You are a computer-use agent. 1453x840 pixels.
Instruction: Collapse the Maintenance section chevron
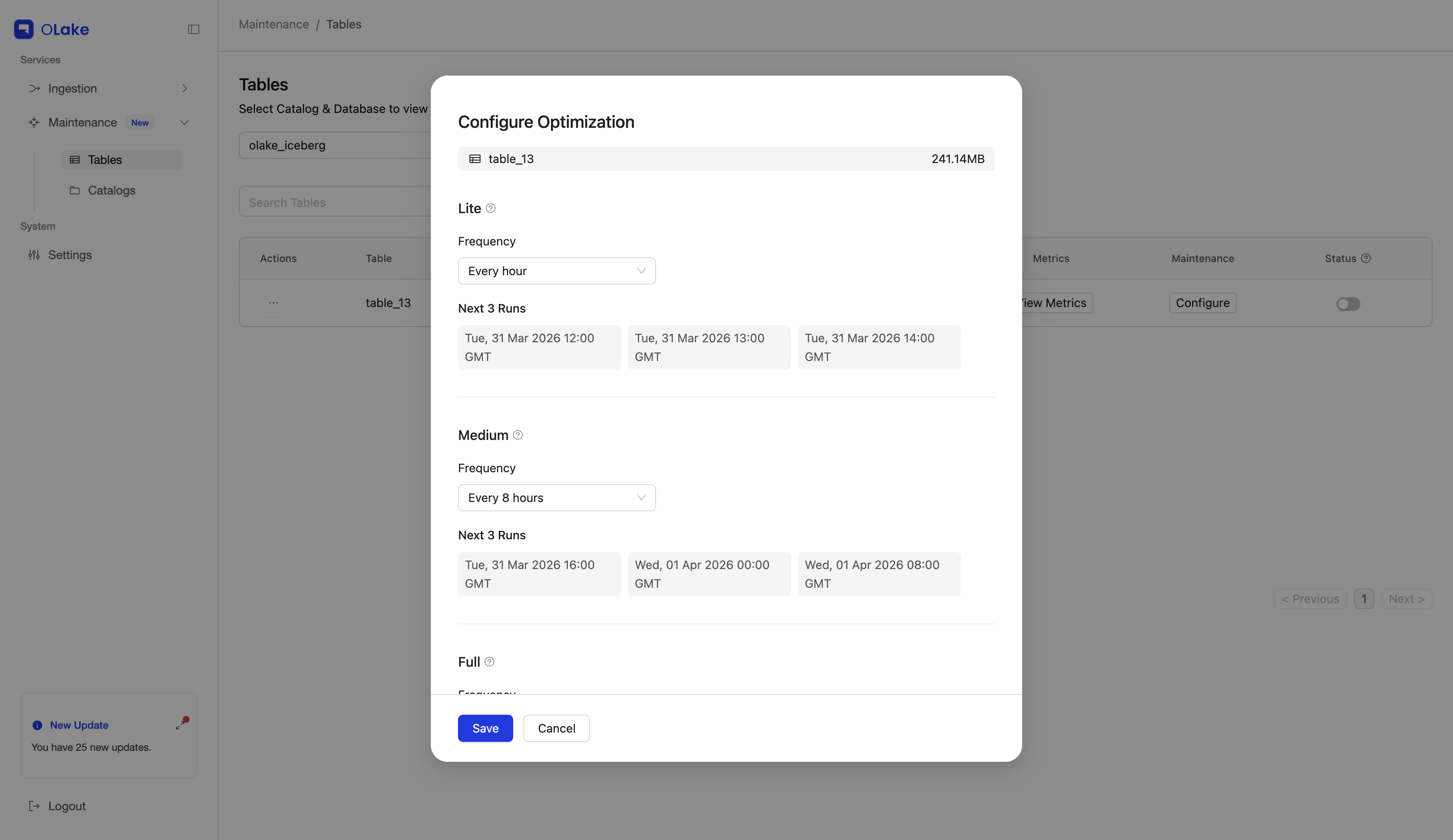[x=184, y=122]
